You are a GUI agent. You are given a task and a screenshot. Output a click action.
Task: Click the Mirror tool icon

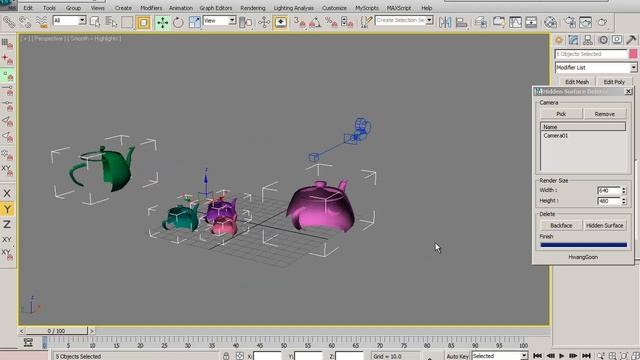pyautogui.click(x=445, y=22)
